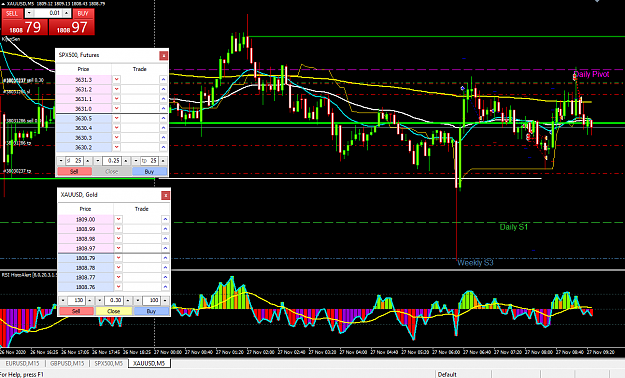
Task: Click the Gold stop loss field showing 130
Action: [x=77, y=300]
